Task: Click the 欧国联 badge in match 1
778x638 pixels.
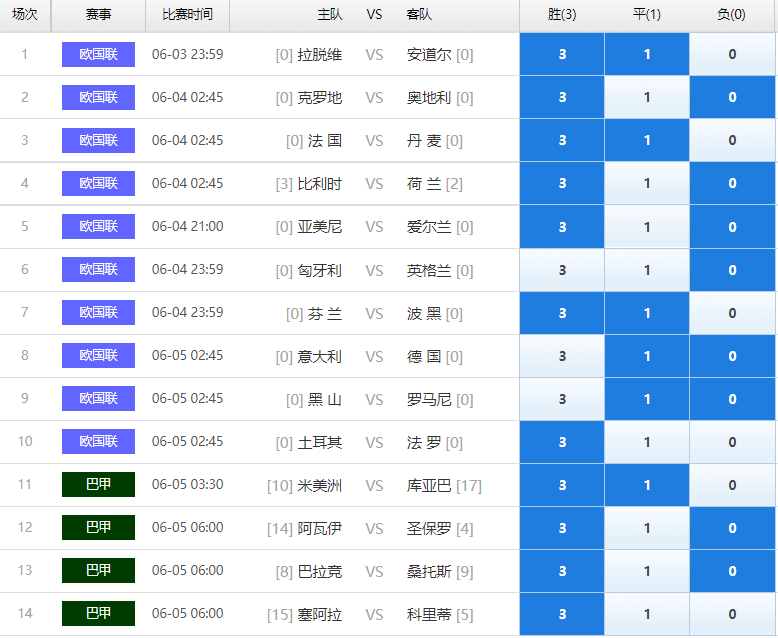Action: 98,54
